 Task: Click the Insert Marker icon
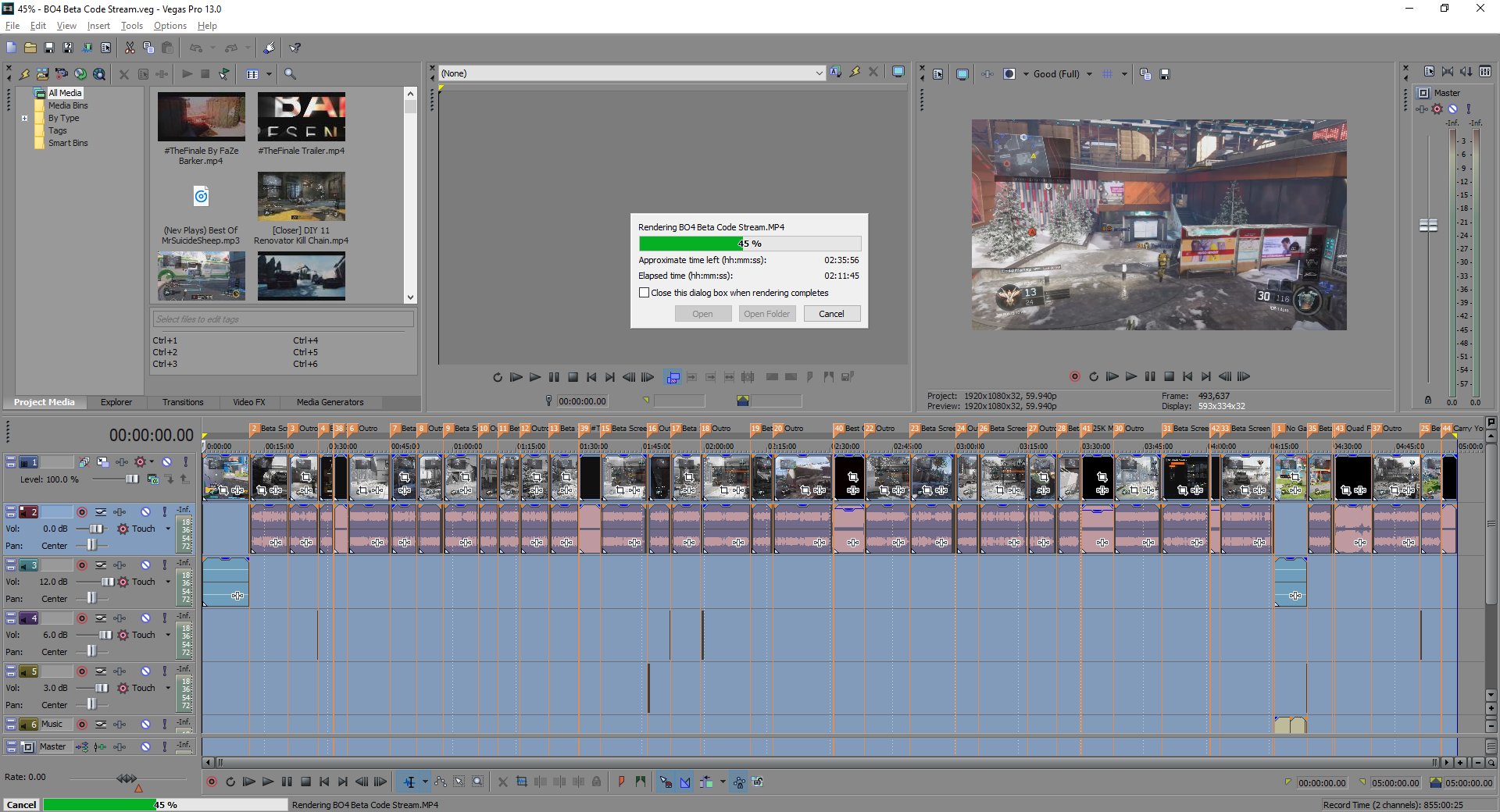622,782
